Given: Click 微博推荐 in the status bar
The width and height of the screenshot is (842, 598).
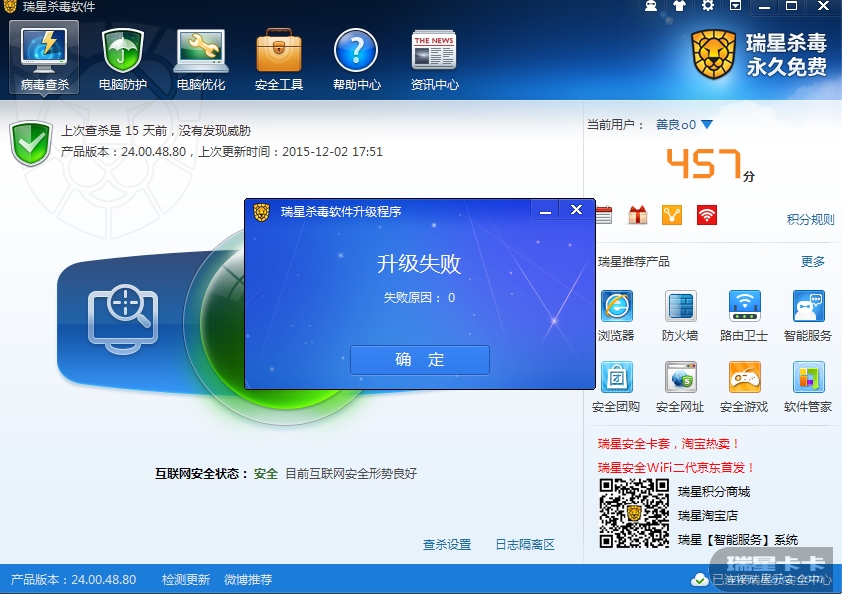Looking at the screenshot, I should click(x=248, y=580).
